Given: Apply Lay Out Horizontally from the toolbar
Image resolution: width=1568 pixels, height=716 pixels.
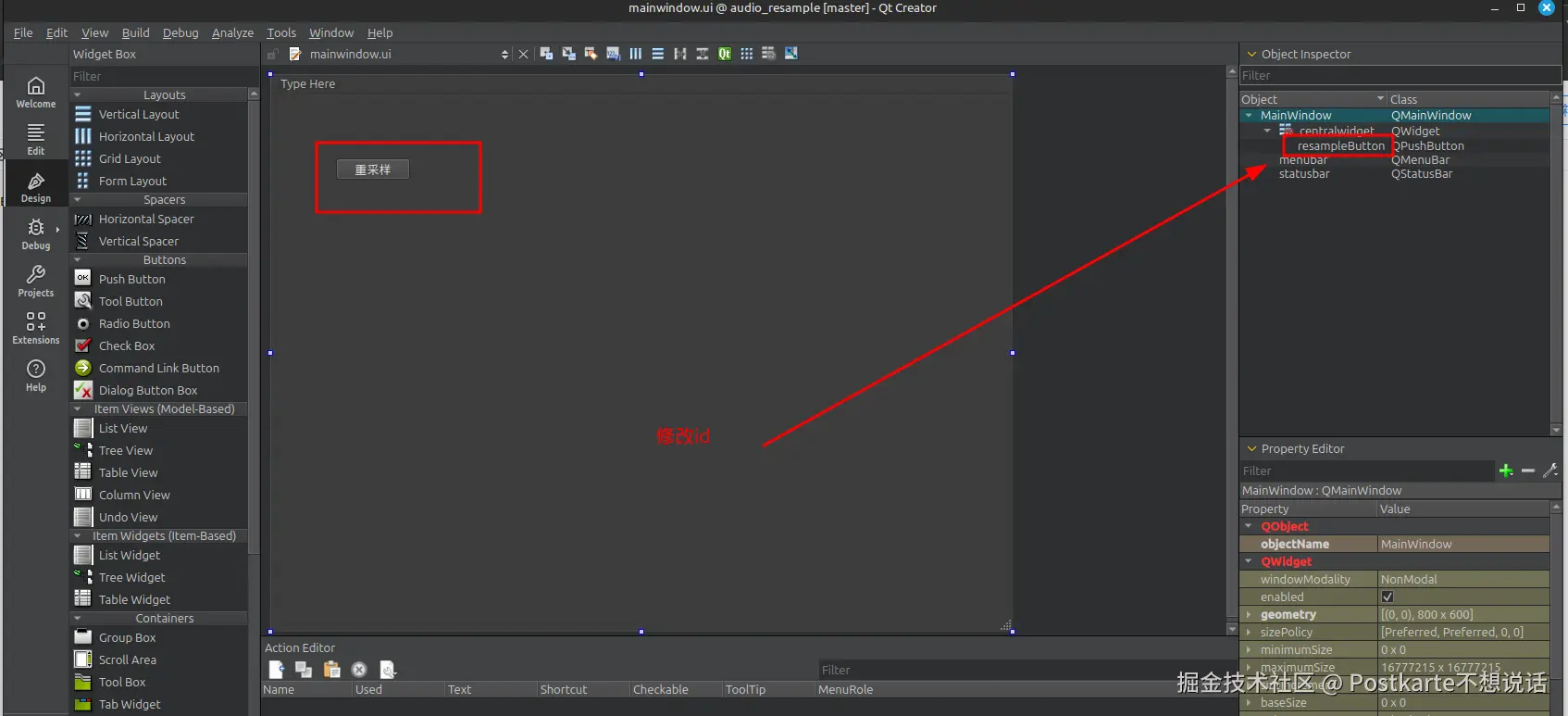Looking at the screenshot, I should point(635,54).
